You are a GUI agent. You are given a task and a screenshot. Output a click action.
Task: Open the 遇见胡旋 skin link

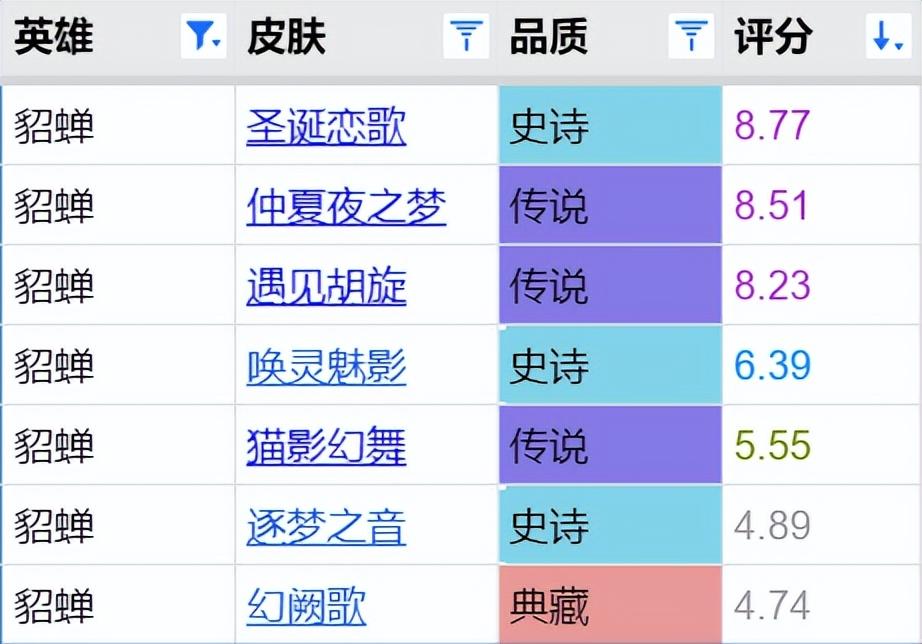[x=326, y=286]
